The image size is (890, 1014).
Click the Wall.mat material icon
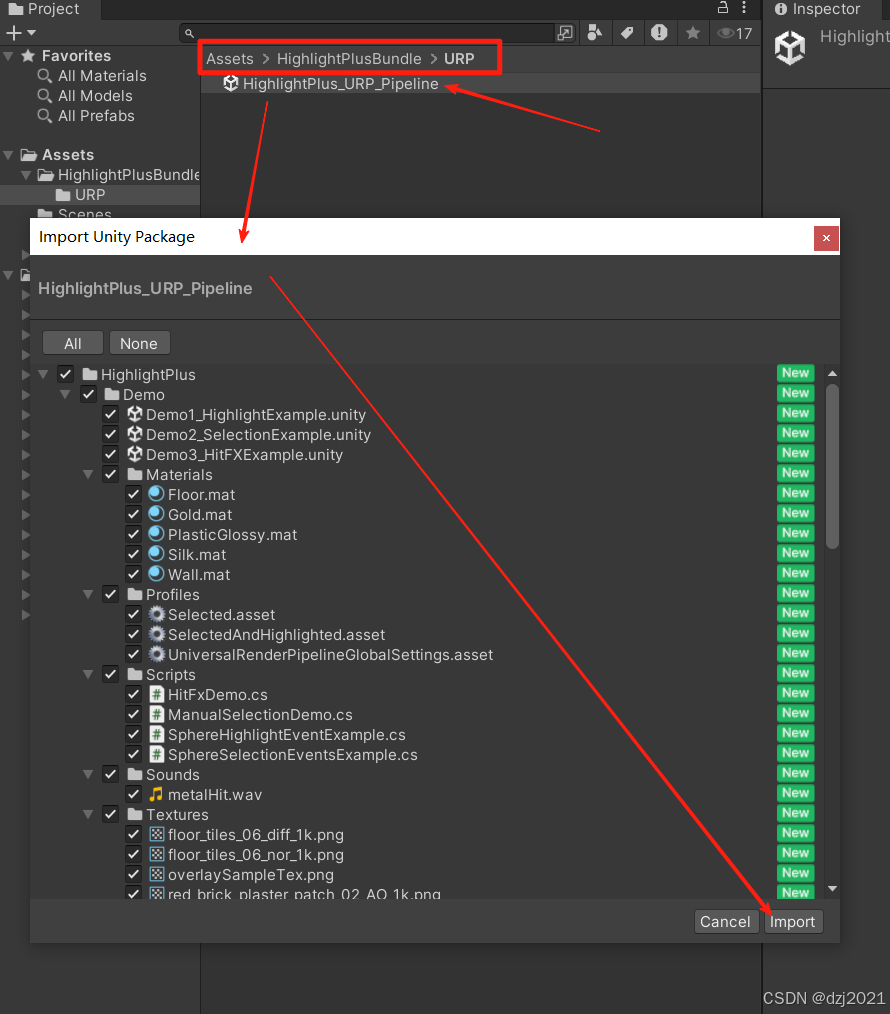tap(156, 574)
